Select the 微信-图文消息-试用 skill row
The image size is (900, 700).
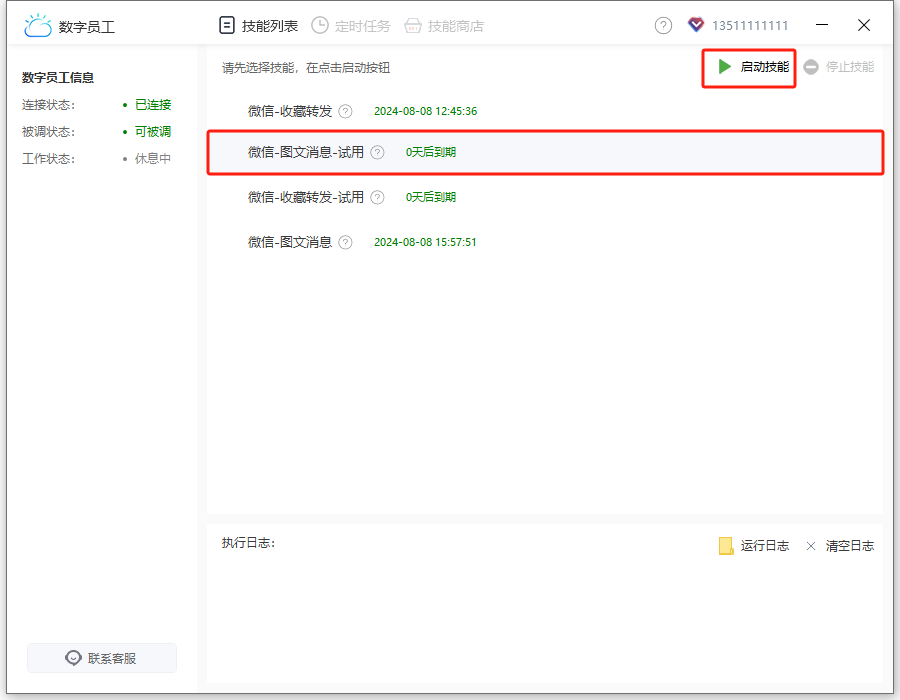(545, 152)
